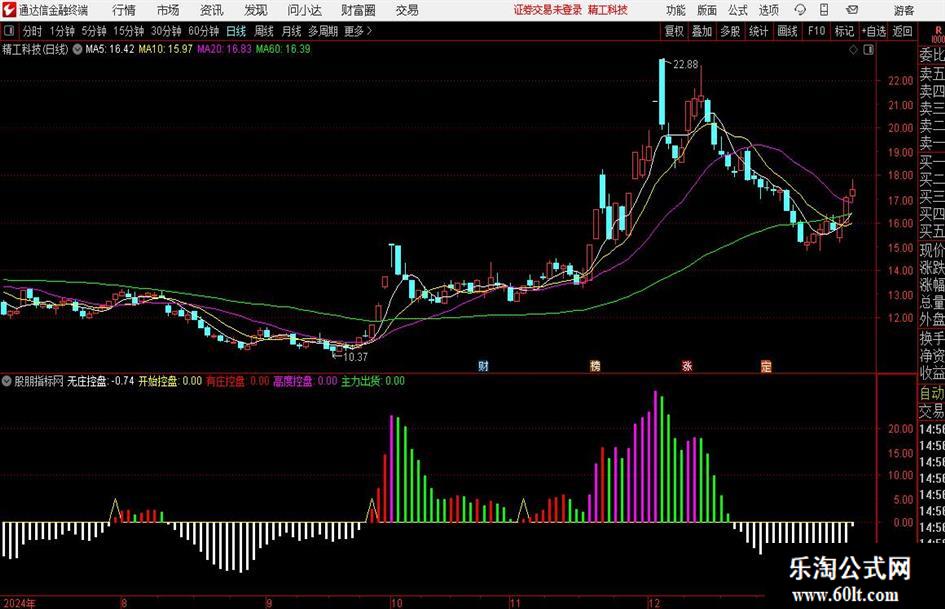The width and height of the screenshot is (945, 609).
Task: Click the 画线 drawing button
Action: point(787,31)
